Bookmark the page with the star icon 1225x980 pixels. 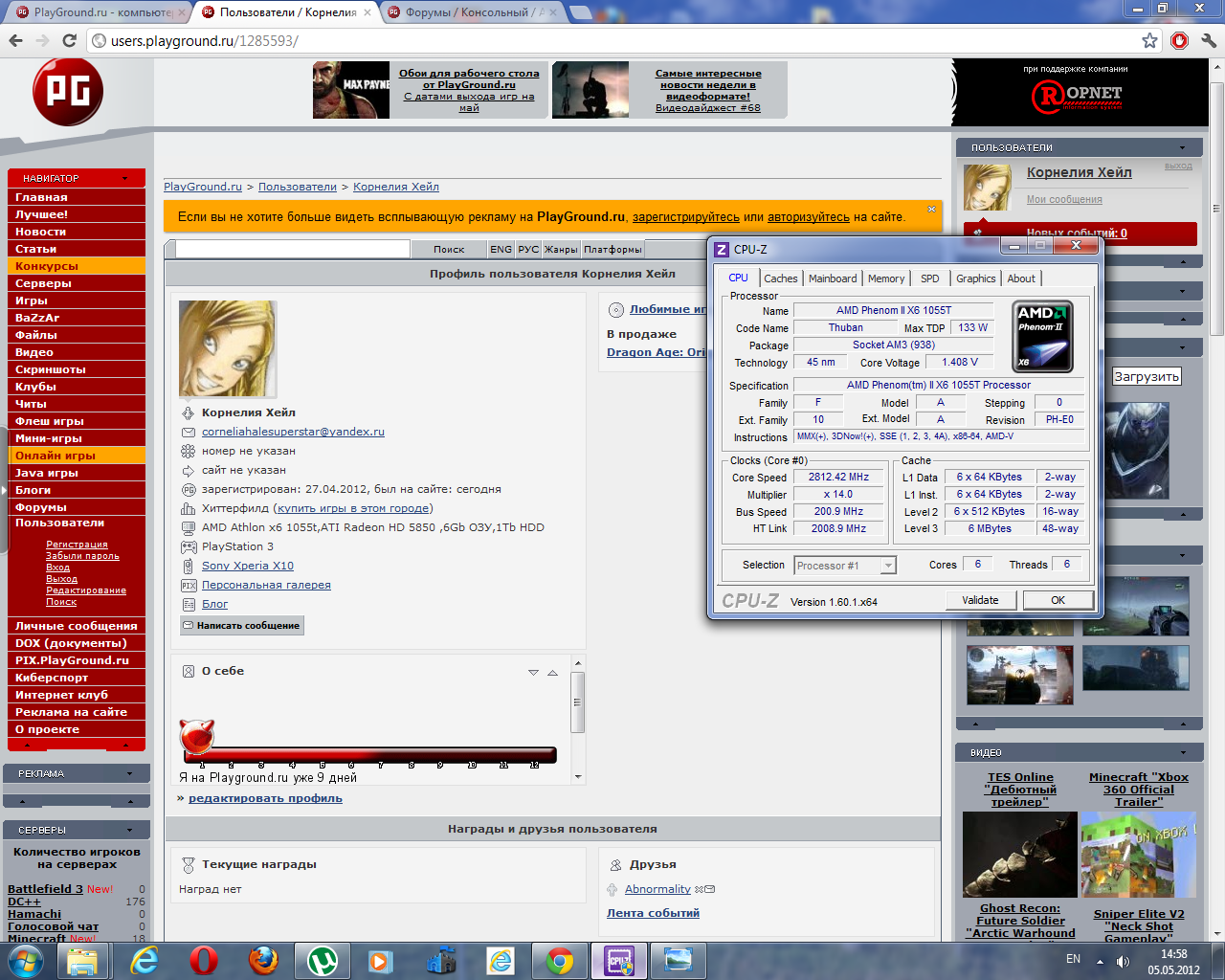coord(1149,40)
